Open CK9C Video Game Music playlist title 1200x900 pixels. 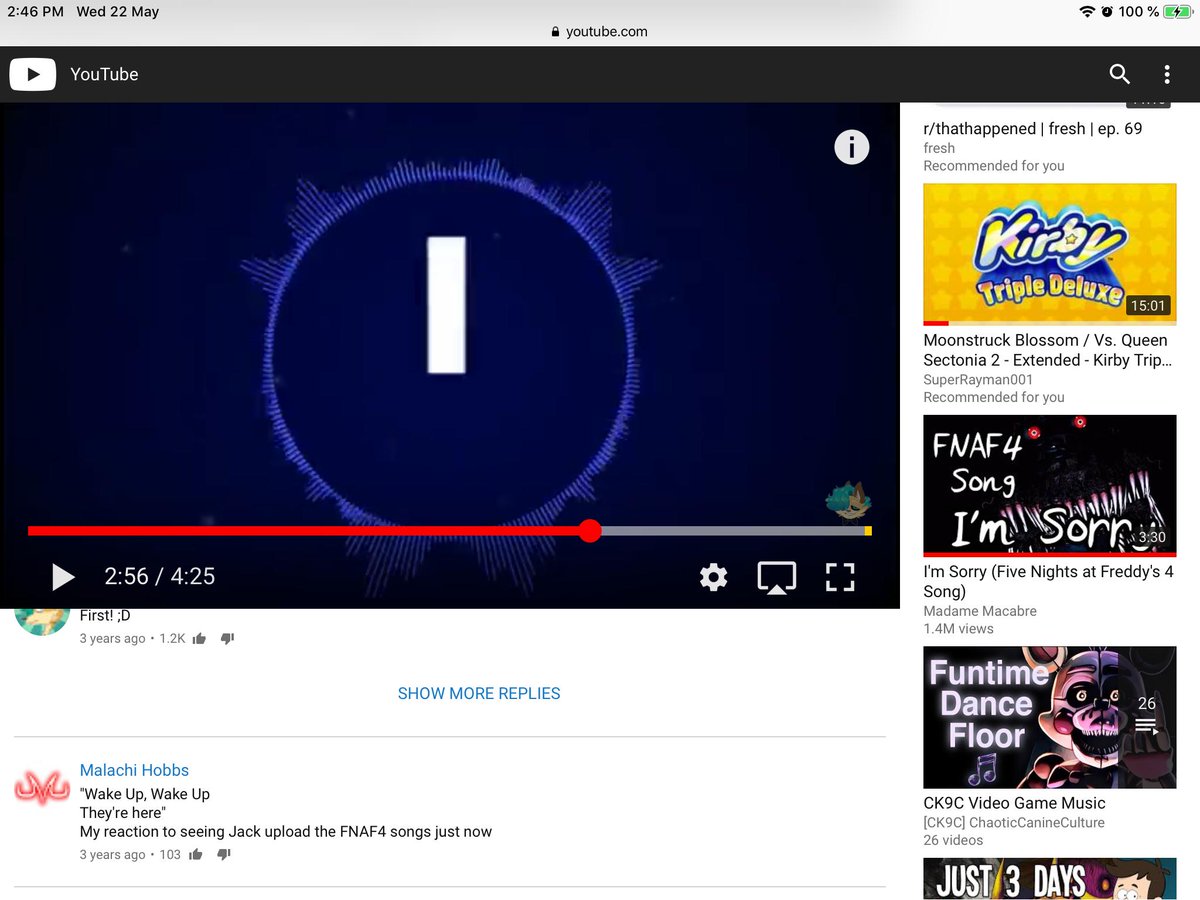1014,803
